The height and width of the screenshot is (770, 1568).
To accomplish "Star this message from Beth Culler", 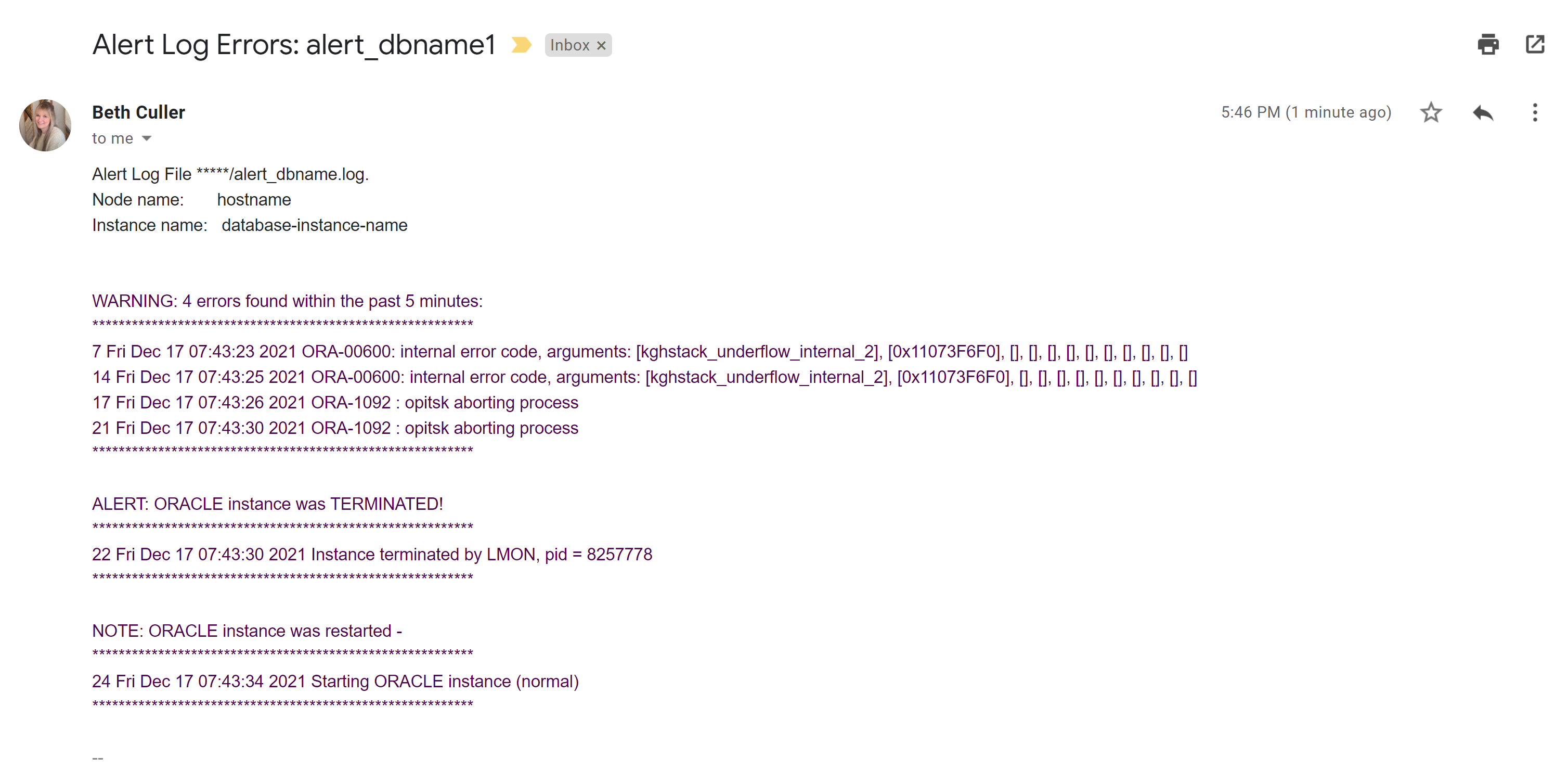I will click(1430, 112).
